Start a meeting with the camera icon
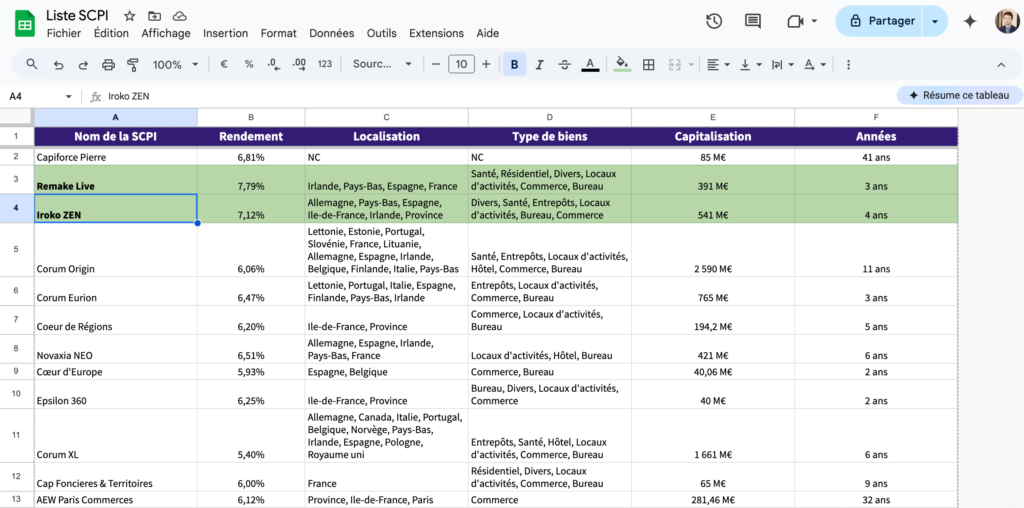The image size is (1024, 508). (795, 21)
